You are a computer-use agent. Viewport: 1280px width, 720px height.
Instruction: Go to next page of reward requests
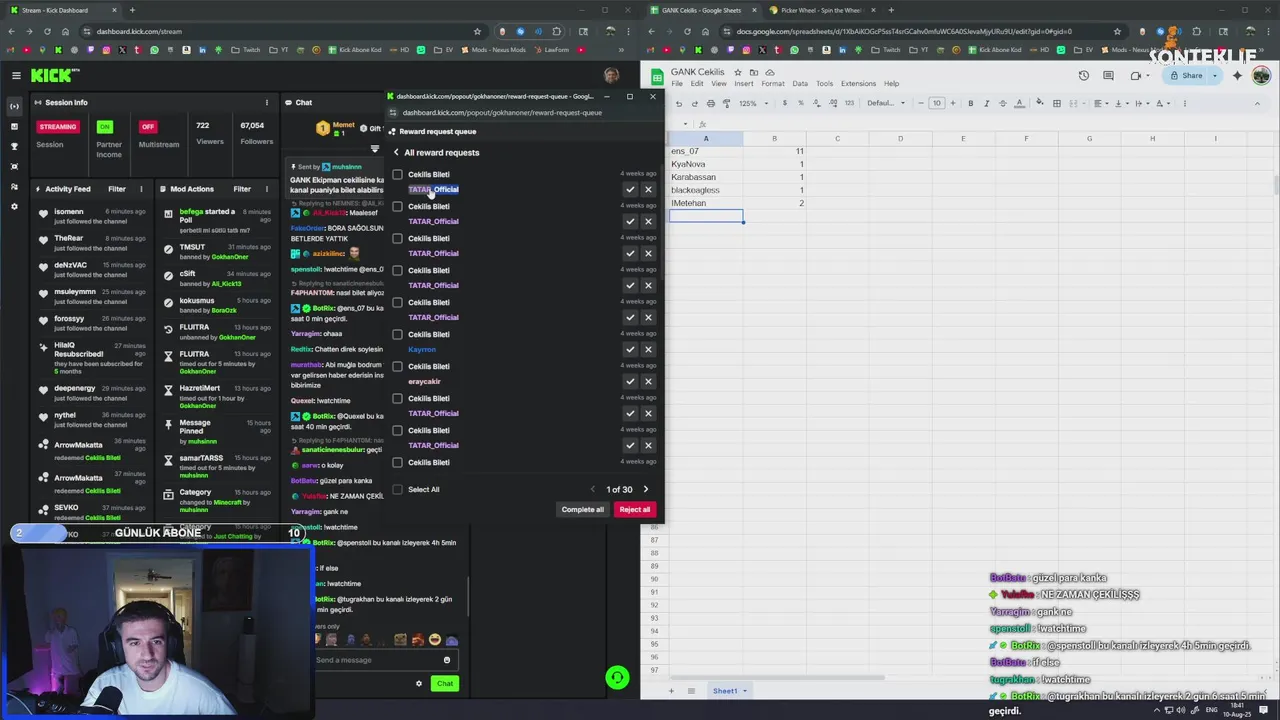(x=645, y=489)
